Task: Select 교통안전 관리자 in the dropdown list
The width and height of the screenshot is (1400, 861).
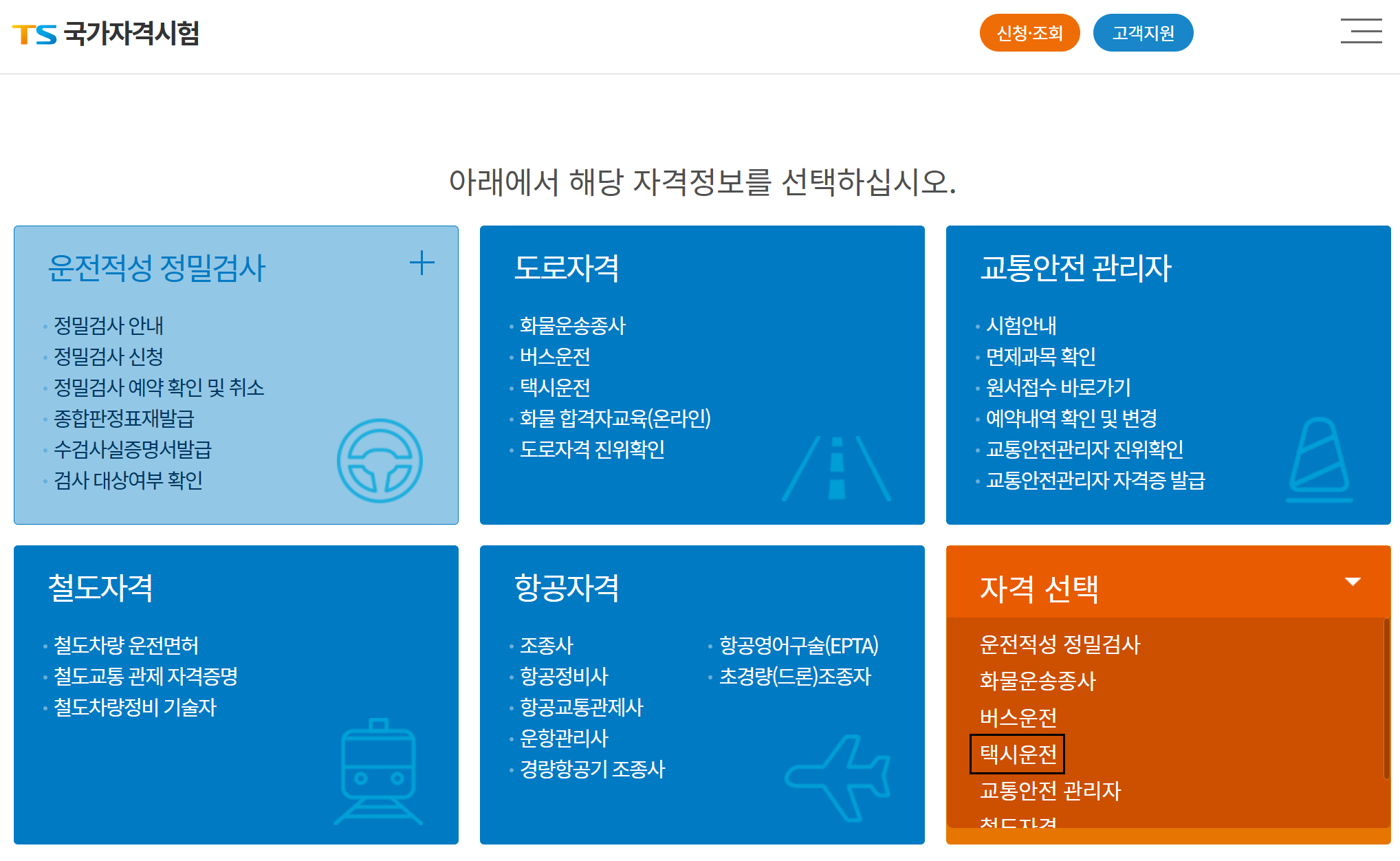Action: [1050, 791]
